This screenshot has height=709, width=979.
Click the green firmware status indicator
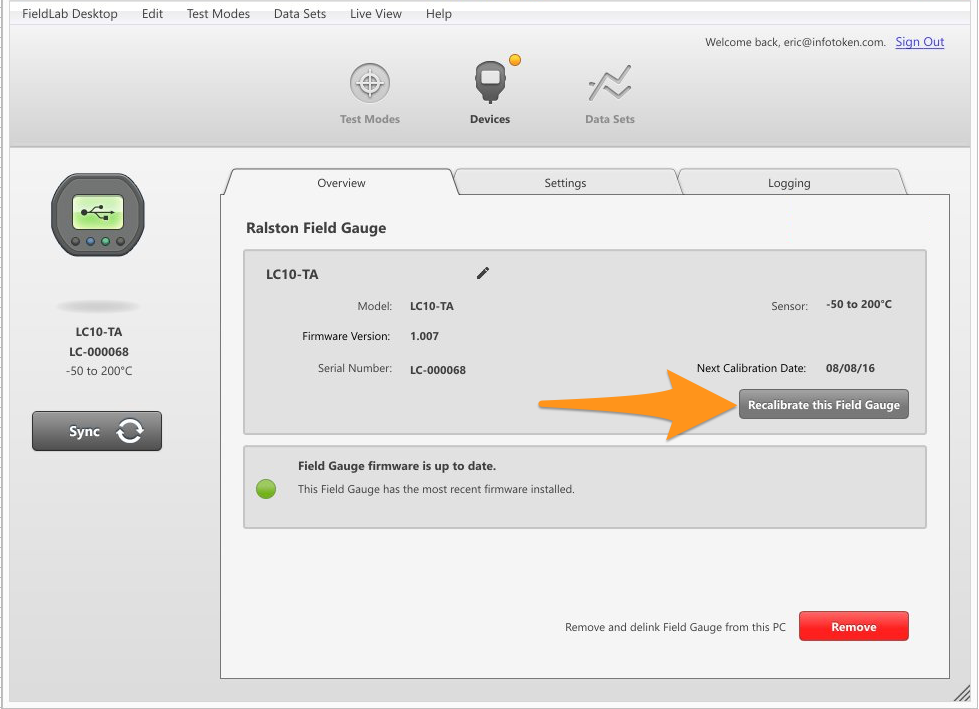point(266,489)
